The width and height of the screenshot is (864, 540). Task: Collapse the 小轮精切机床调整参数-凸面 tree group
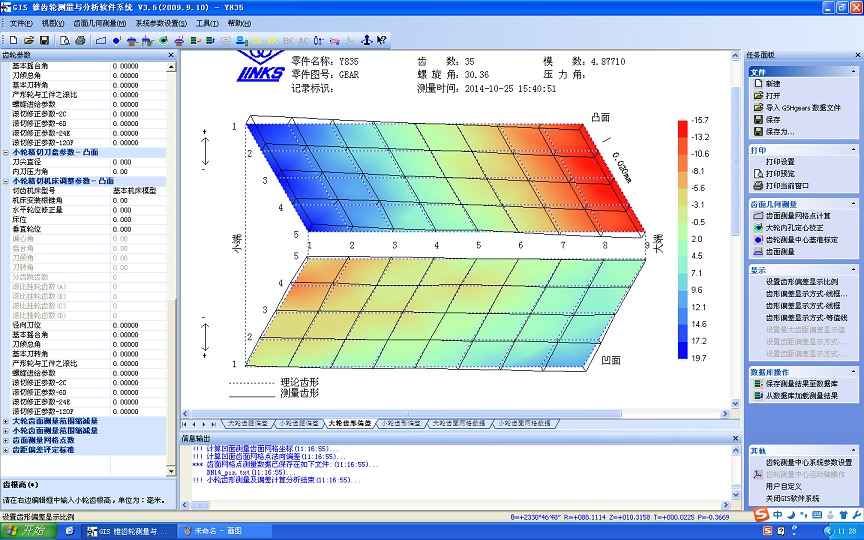tap(6, 181)
